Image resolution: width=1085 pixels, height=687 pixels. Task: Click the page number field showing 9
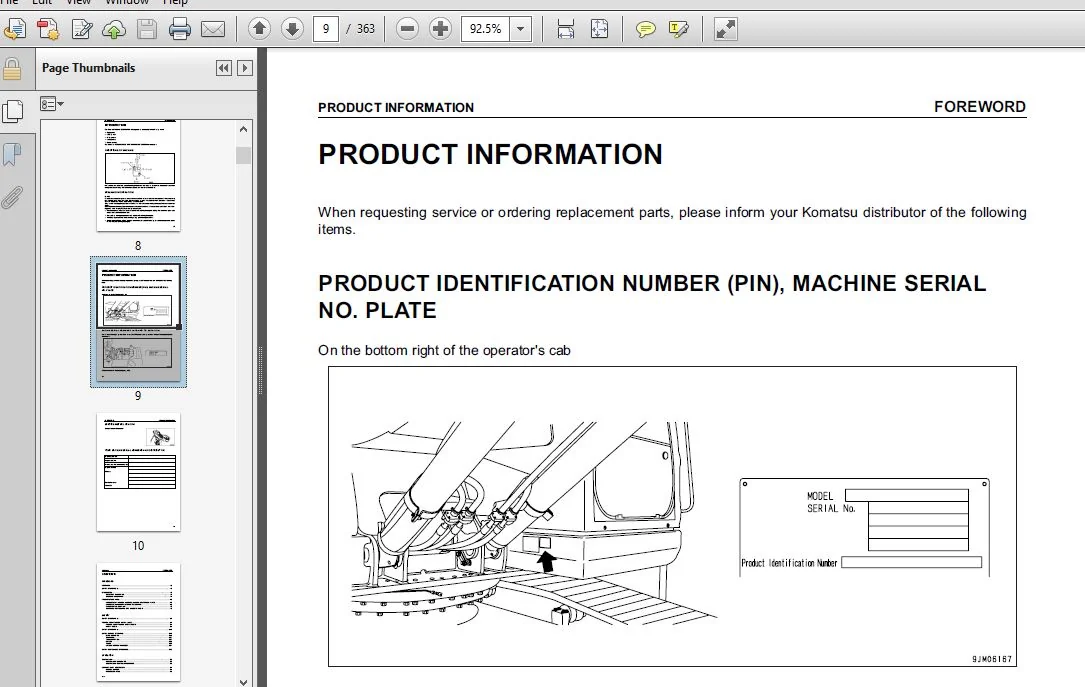click(x=326, y=28)
